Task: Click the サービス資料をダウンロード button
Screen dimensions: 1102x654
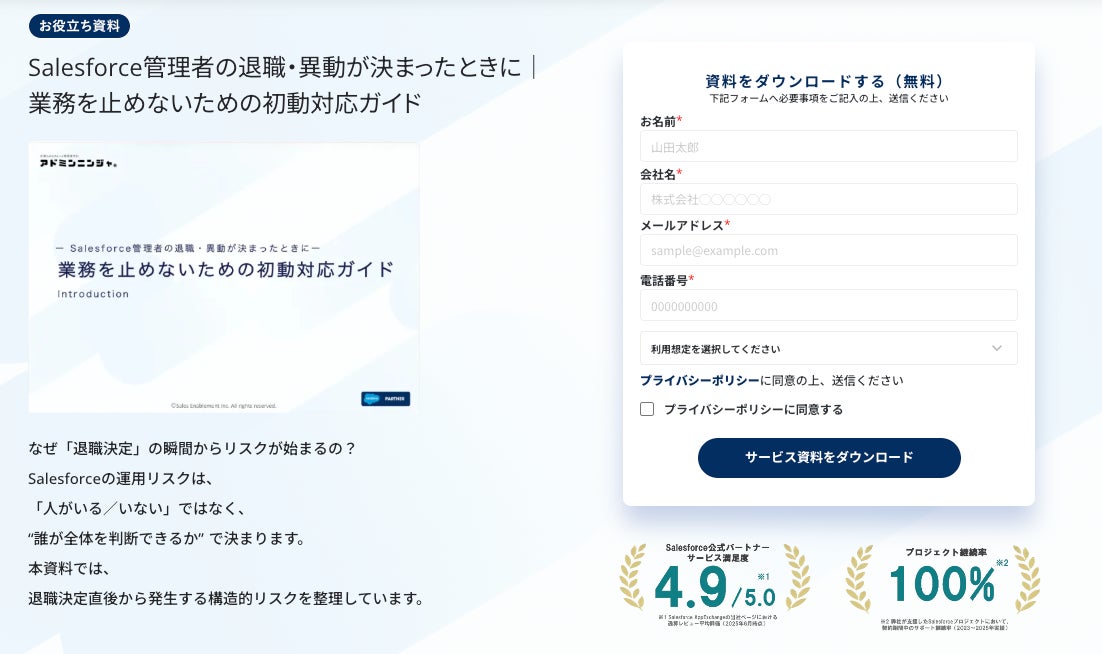Action: tap(829, 457)
